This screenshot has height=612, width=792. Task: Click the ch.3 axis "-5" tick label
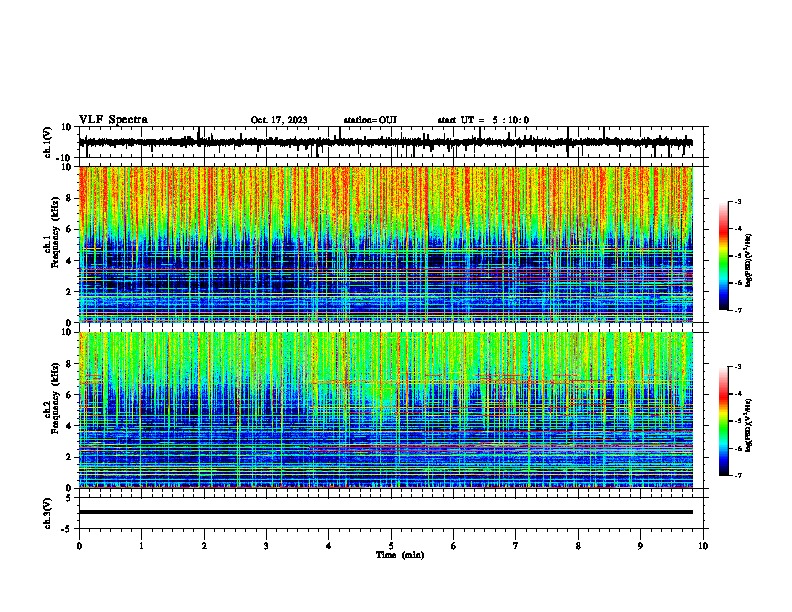coord(67,529)
